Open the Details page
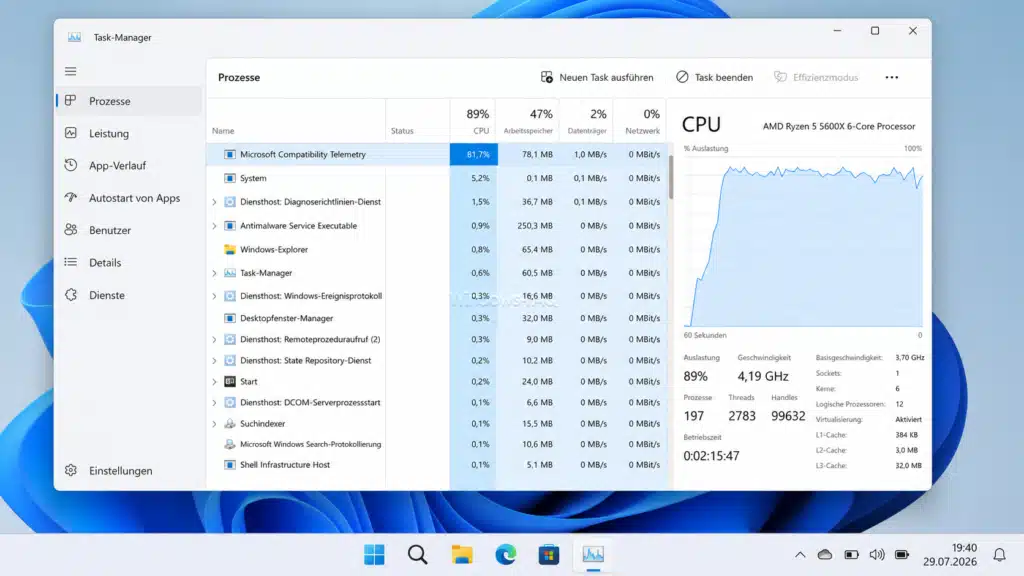Screen dimensions: 1024x576 coord(129,262)
